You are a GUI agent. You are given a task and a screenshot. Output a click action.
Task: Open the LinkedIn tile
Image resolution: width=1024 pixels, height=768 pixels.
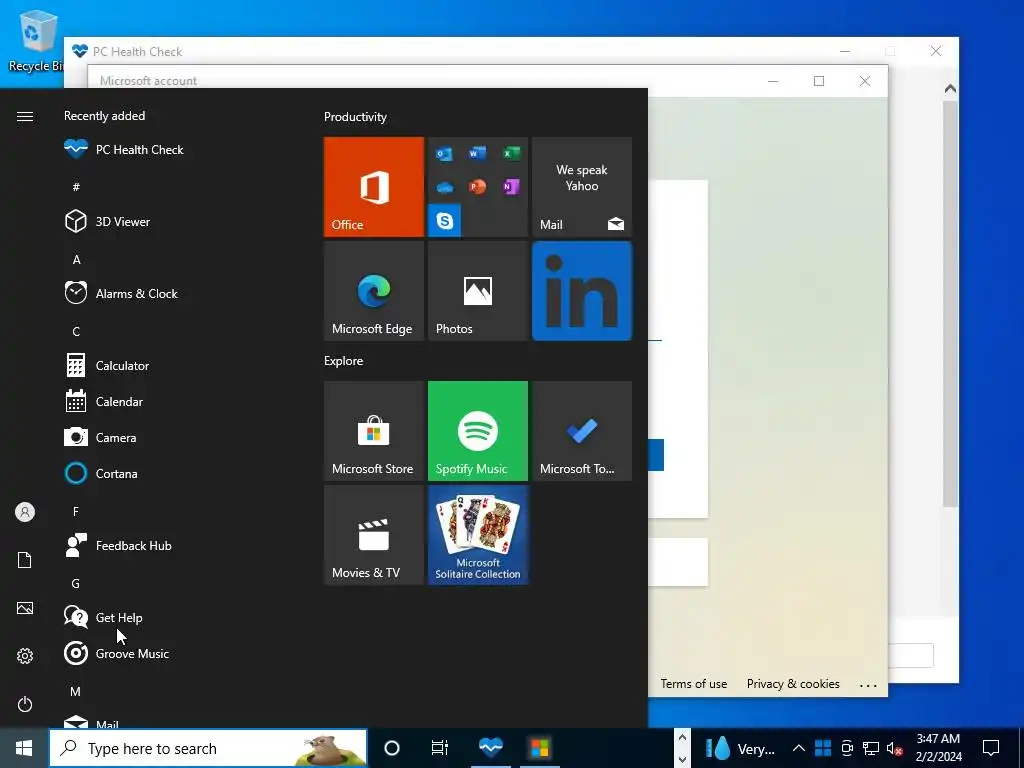582,291
